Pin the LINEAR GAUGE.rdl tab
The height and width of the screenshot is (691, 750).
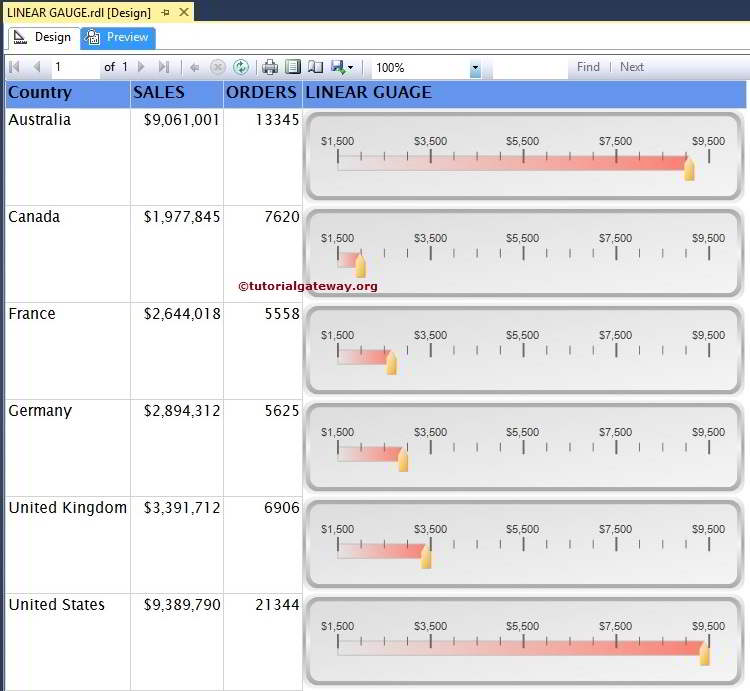click(165, 12)
